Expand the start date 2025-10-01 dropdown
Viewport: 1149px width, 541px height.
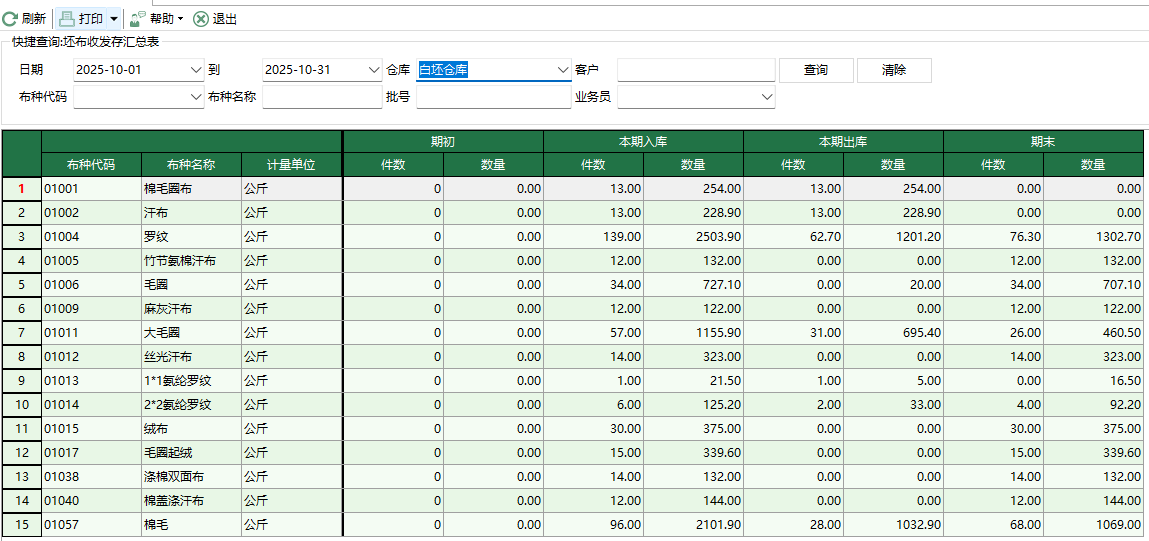pos(195,70)
